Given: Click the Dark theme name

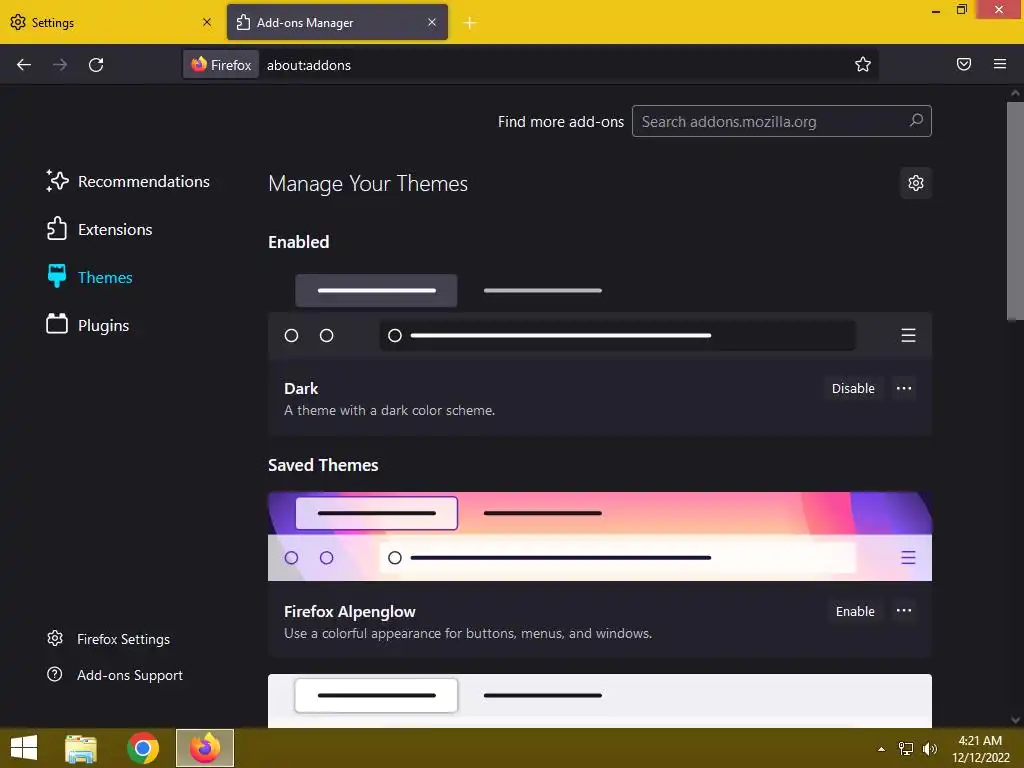Looking at the screenshot, I should 301,389.
